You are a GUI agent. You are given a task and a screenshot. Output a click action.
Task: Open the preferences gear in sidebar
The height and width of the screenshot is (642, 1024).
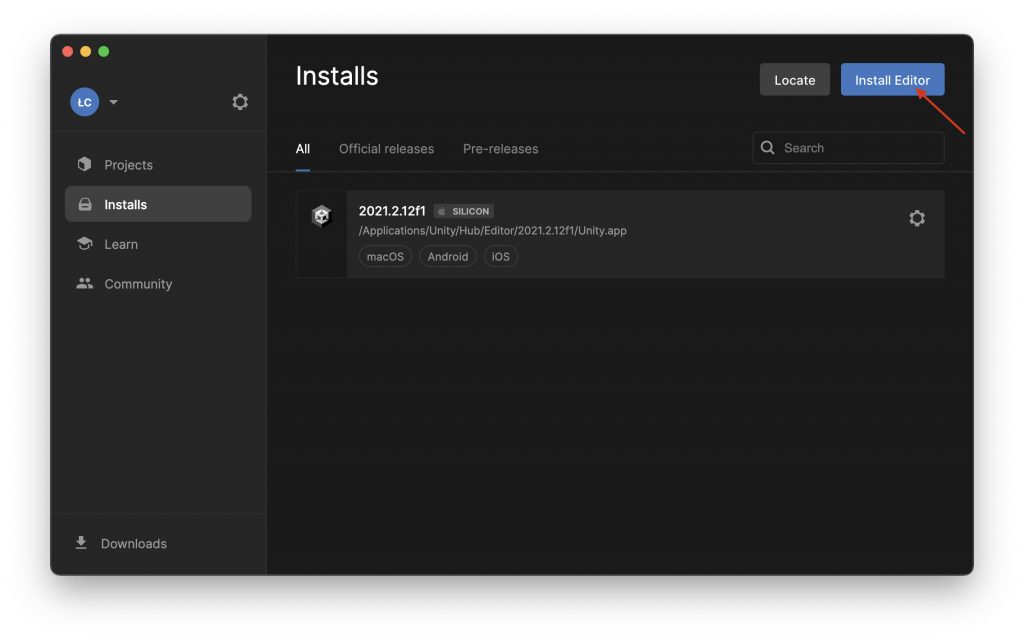tap(240, 102)
